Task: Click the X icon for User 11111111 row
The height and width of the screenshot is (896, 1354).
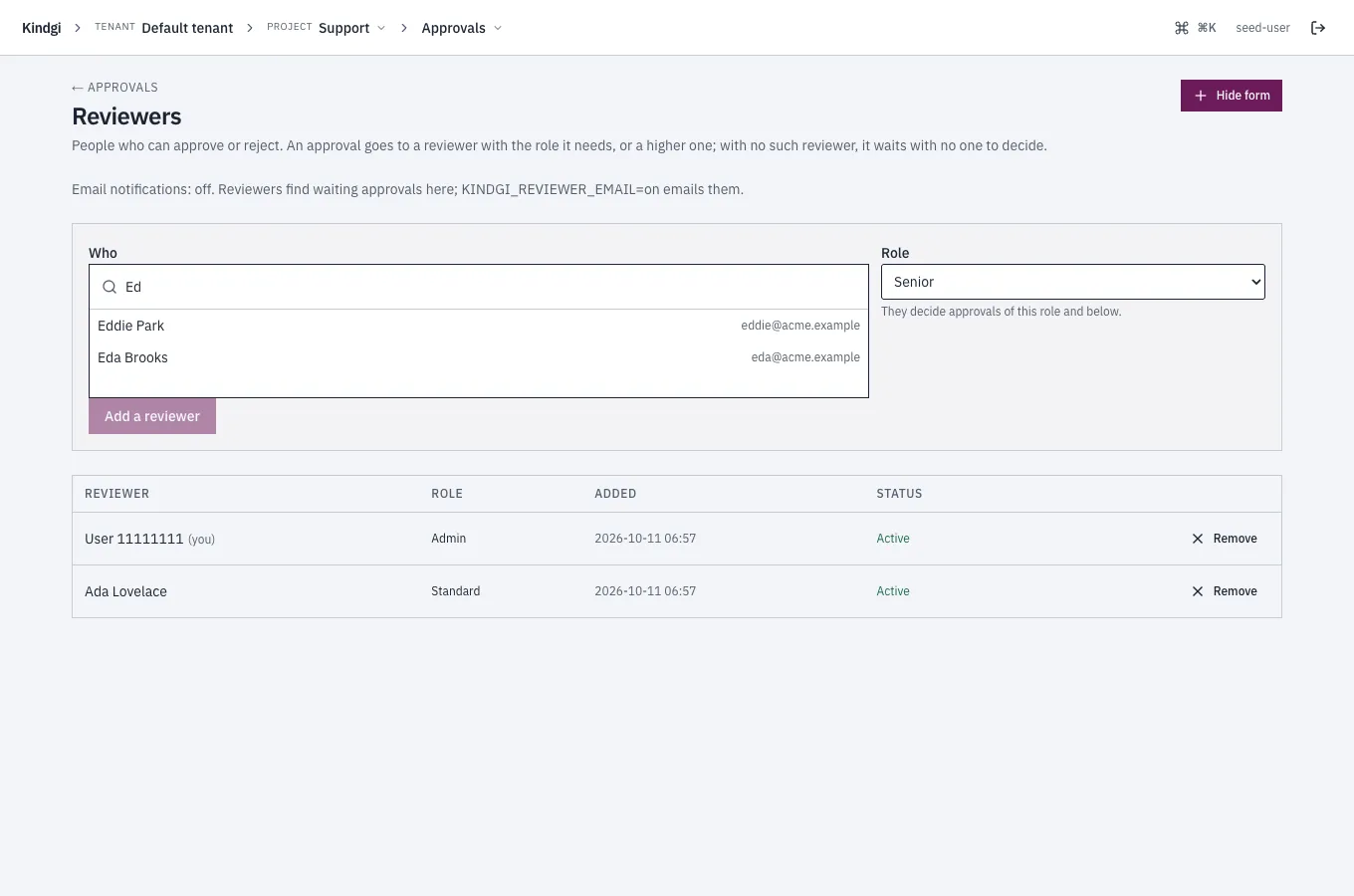Action: (x=1198, y=539)
